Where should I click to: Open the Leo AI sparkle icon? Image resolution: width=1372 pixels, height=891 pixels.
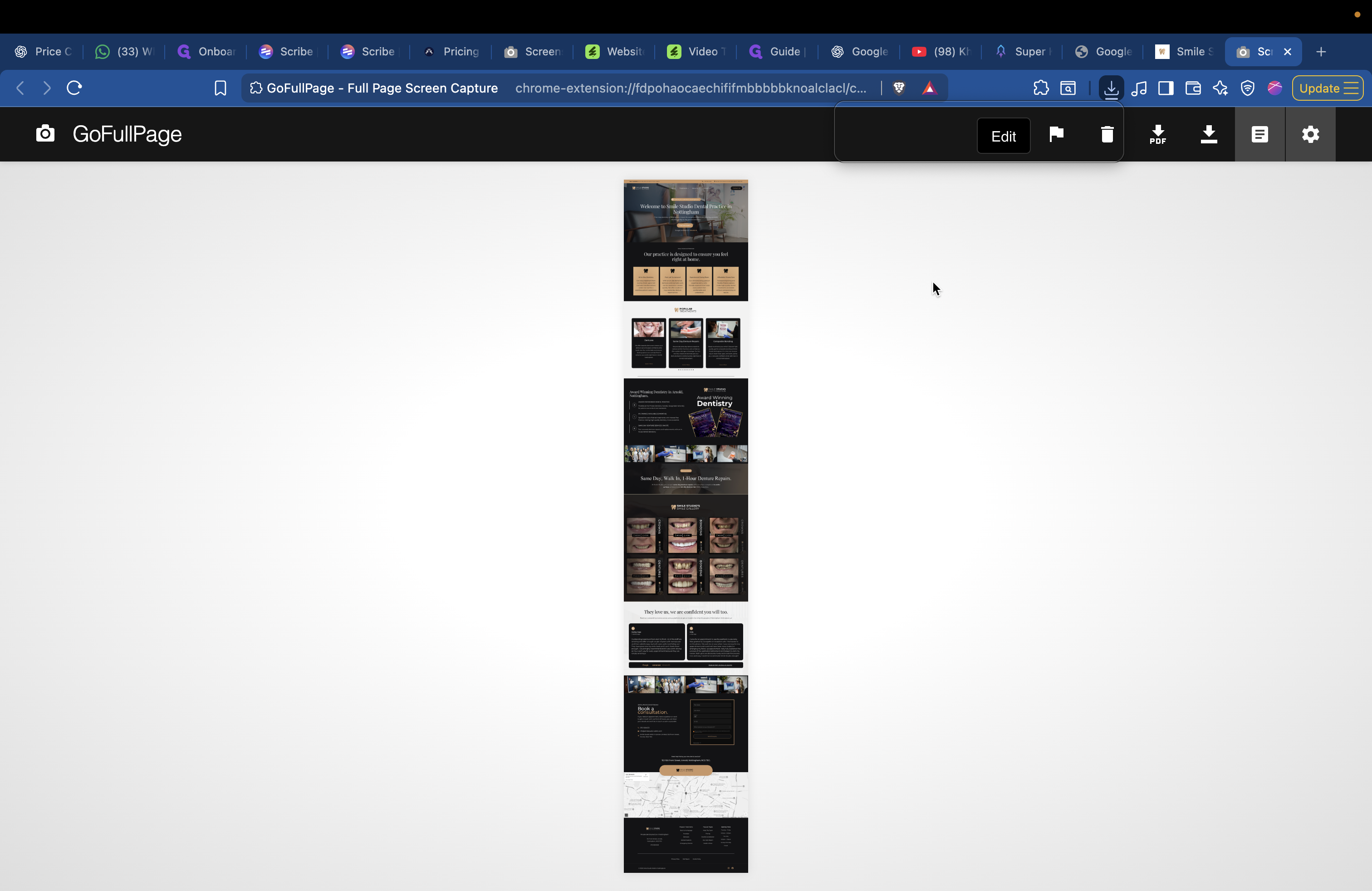pos(1220,88)
